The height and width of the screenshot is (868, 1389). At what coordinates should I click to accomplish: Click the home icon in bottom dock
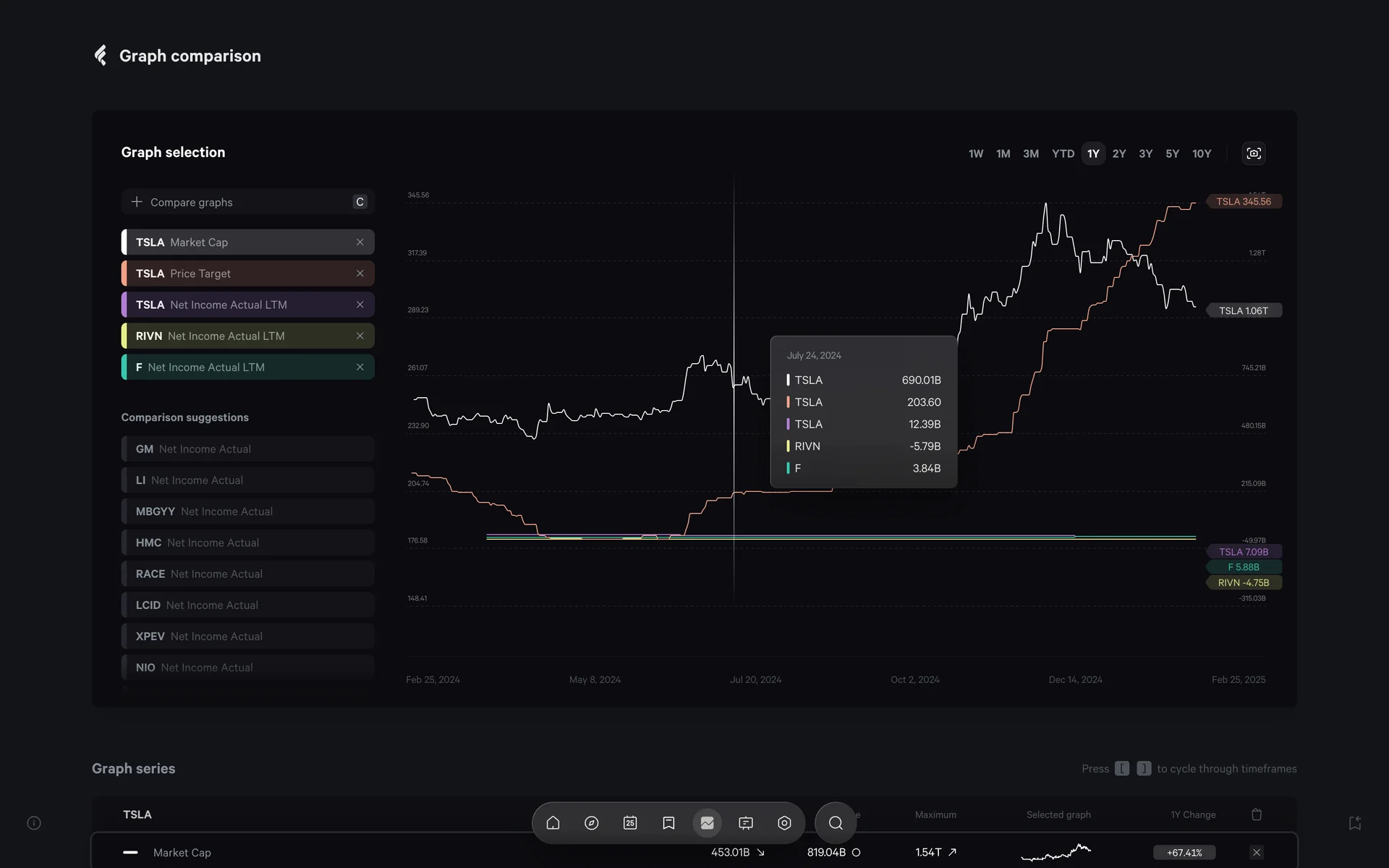(x=553, y=822)
